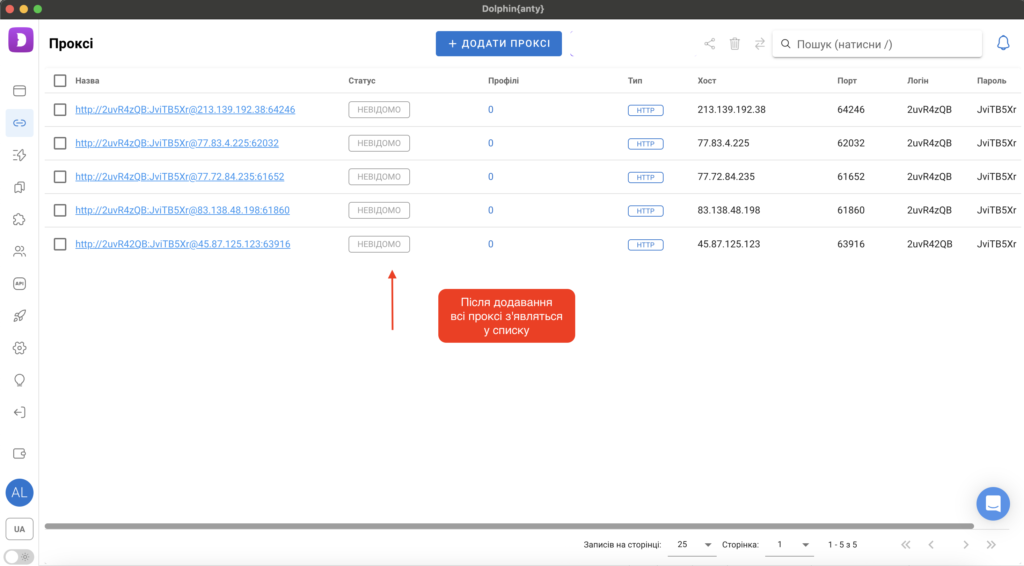Open the settings gear in sidebar
Image resolution: width=1024 pixels, height=566 pixels.
(x=19, y=348)
